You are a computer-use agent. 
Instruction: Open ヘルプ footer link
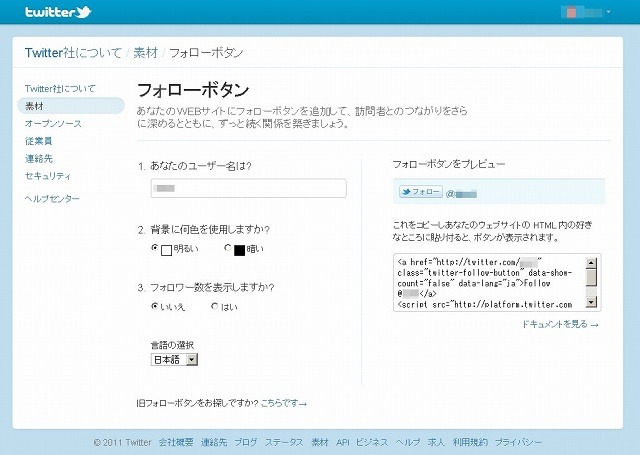408,442
